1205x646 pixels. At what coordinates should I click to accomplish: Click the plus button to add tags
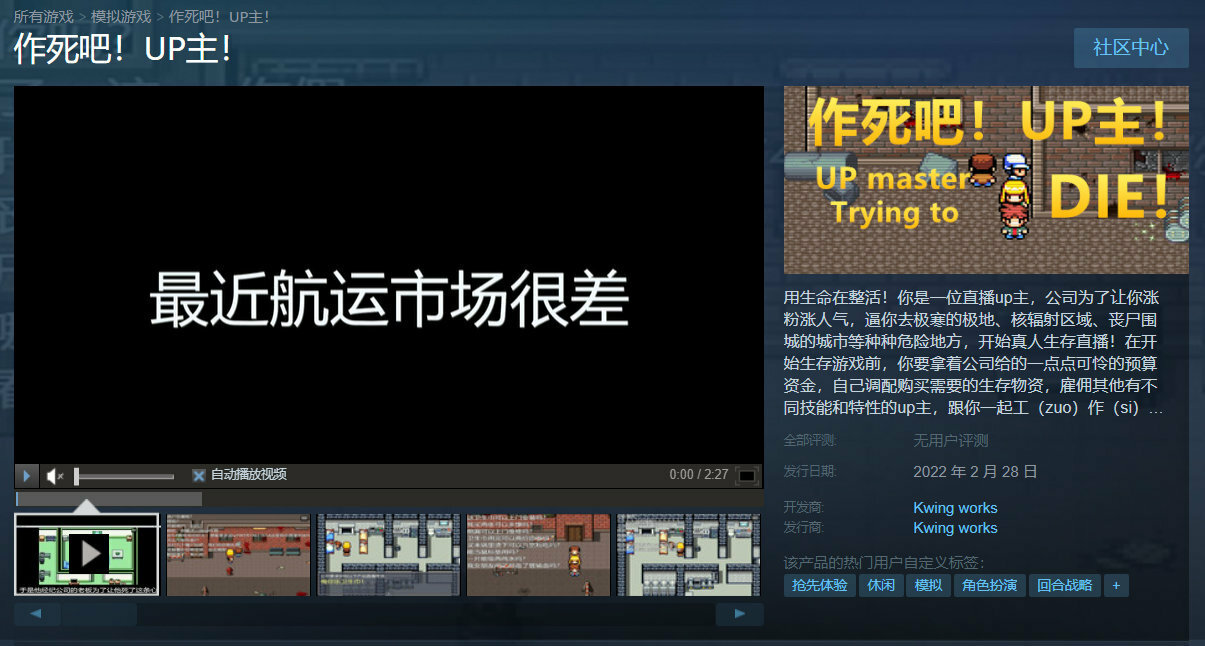click(1116, 585)
